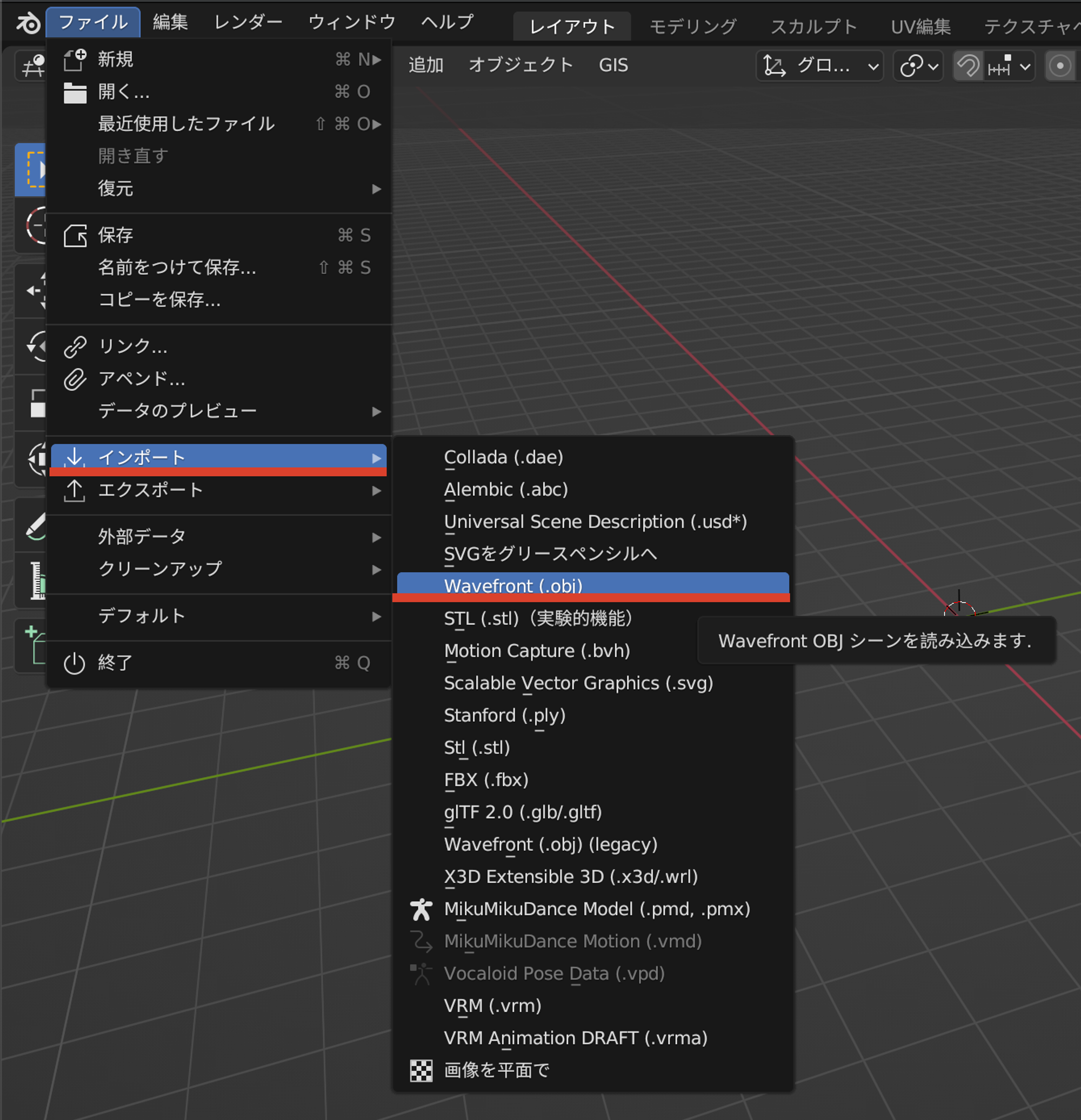Viewport: 1081px width, 1120px height.
Task: Choose 終了 to quit Blender
Action: (x=219, y=663)
